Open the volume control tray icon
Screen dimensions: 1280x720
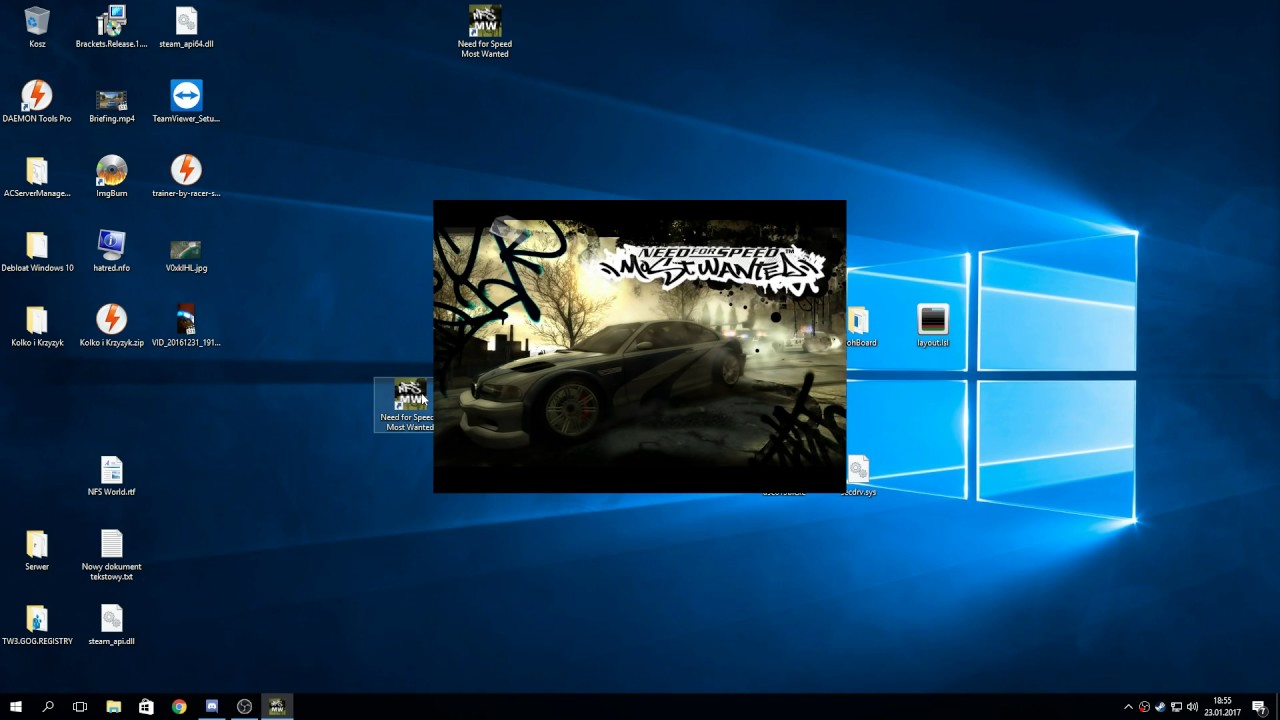coord(1192,707)
